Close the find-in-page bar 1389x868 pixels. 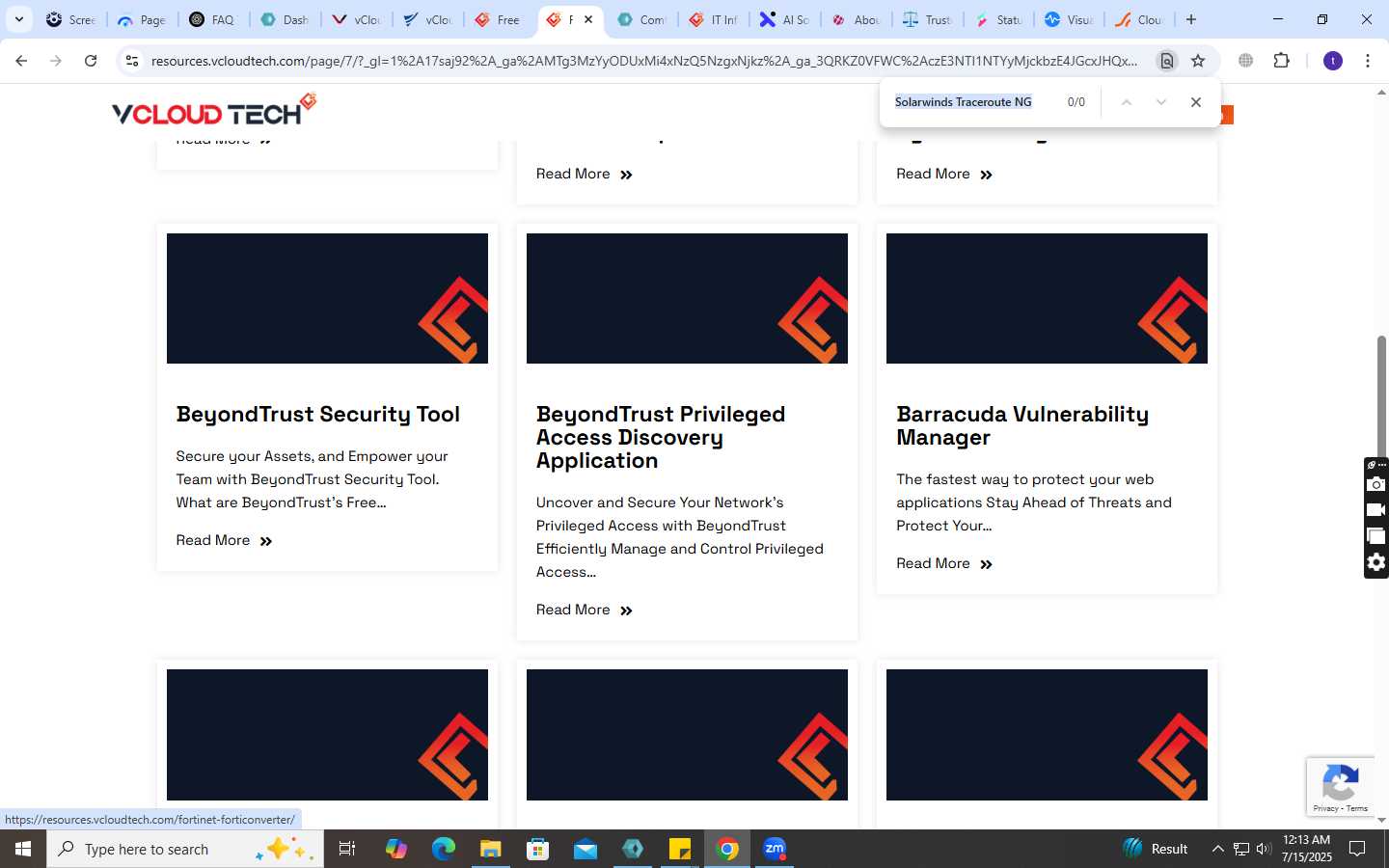point(1196,102)
